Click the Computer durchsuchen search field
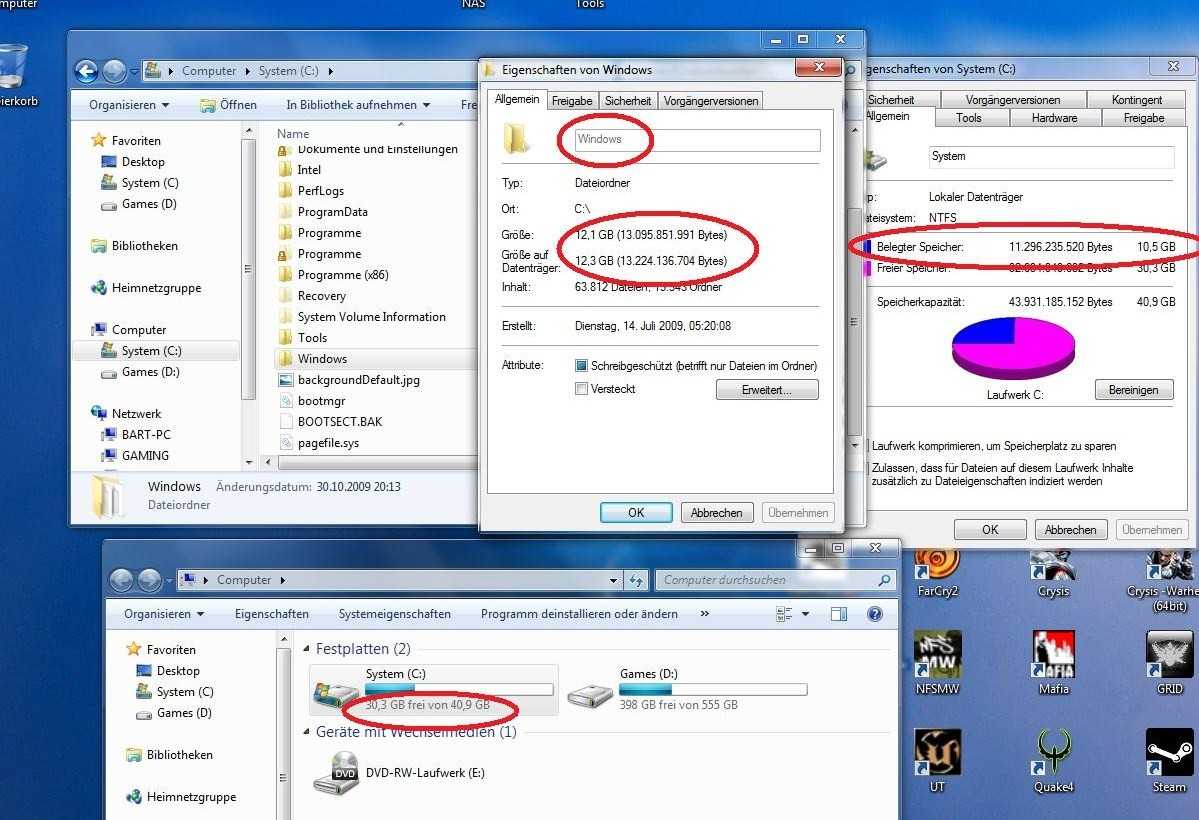The height and width of the screenshot is (820, 1199). (x=765, y=580)
